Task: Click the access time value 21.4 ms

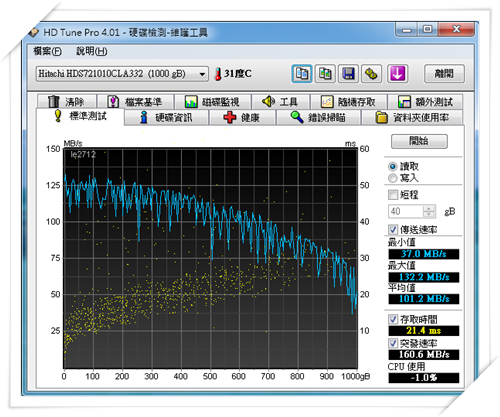Action: coord(424,331)
